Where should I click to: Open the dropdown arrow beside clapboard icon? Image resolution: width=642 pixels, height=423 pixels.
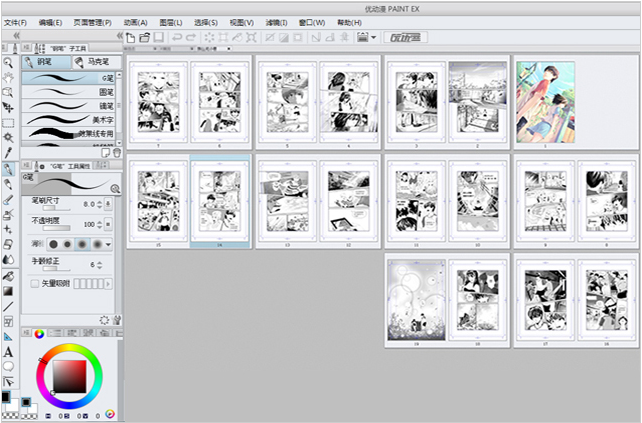coord(373,38)
